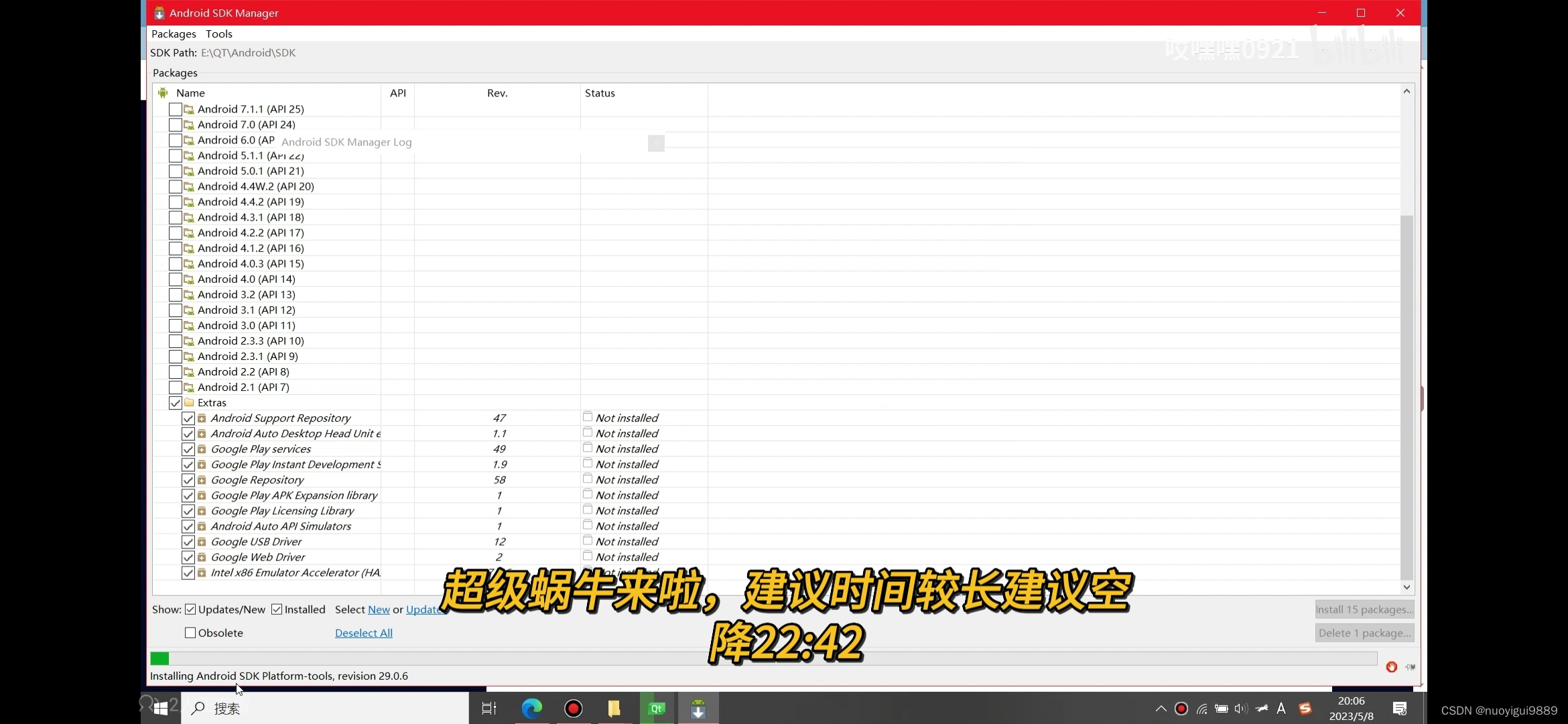Open the Tools menu
The height and width of the screenshot is (724, 1568).
pos(219,34)
